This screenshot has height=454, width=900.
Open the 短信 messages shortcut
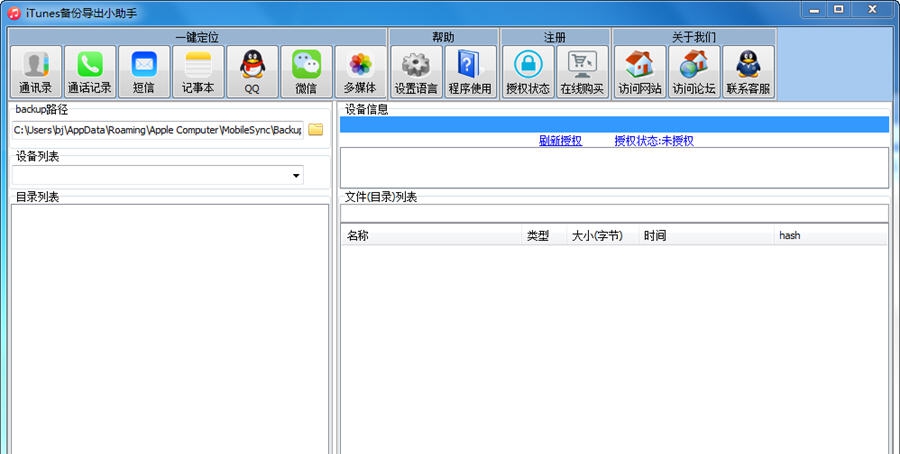coord(143,72)
